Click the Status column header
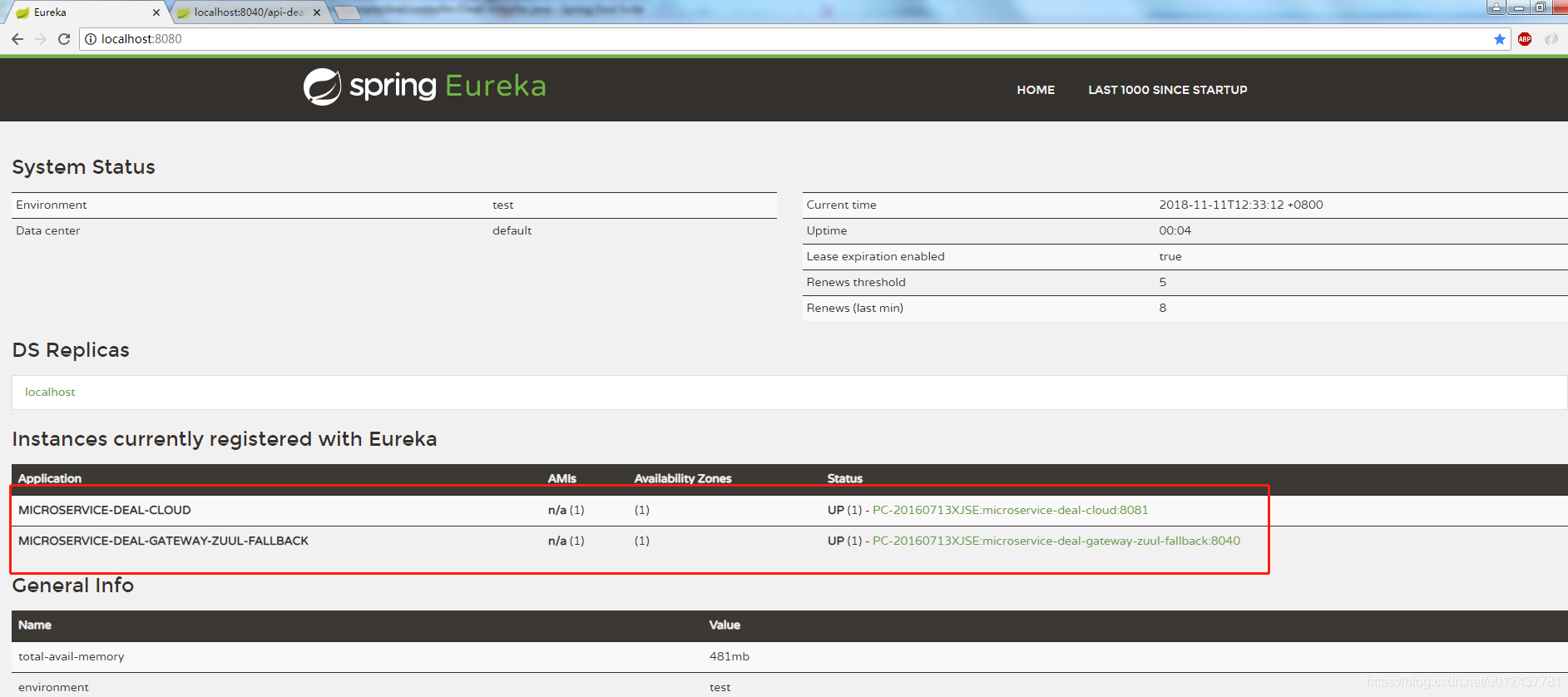This screenshot has height=697, width=1568. [x=845, y=478]
